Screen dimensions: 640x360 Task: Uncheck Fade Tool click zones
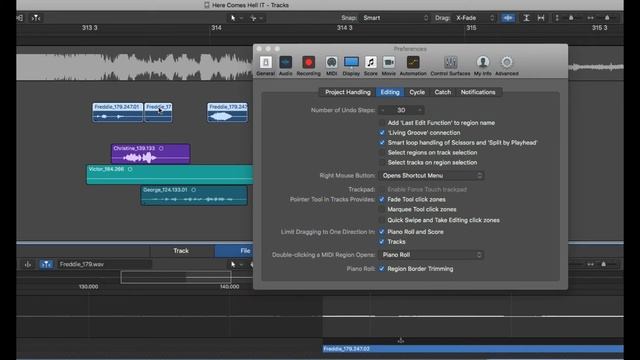[382, 200]
